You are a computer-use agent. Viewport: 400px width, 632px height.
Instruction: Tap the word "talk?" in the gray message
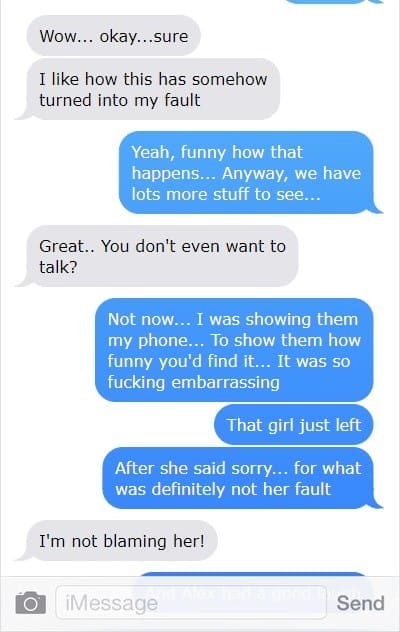point(58,267)
